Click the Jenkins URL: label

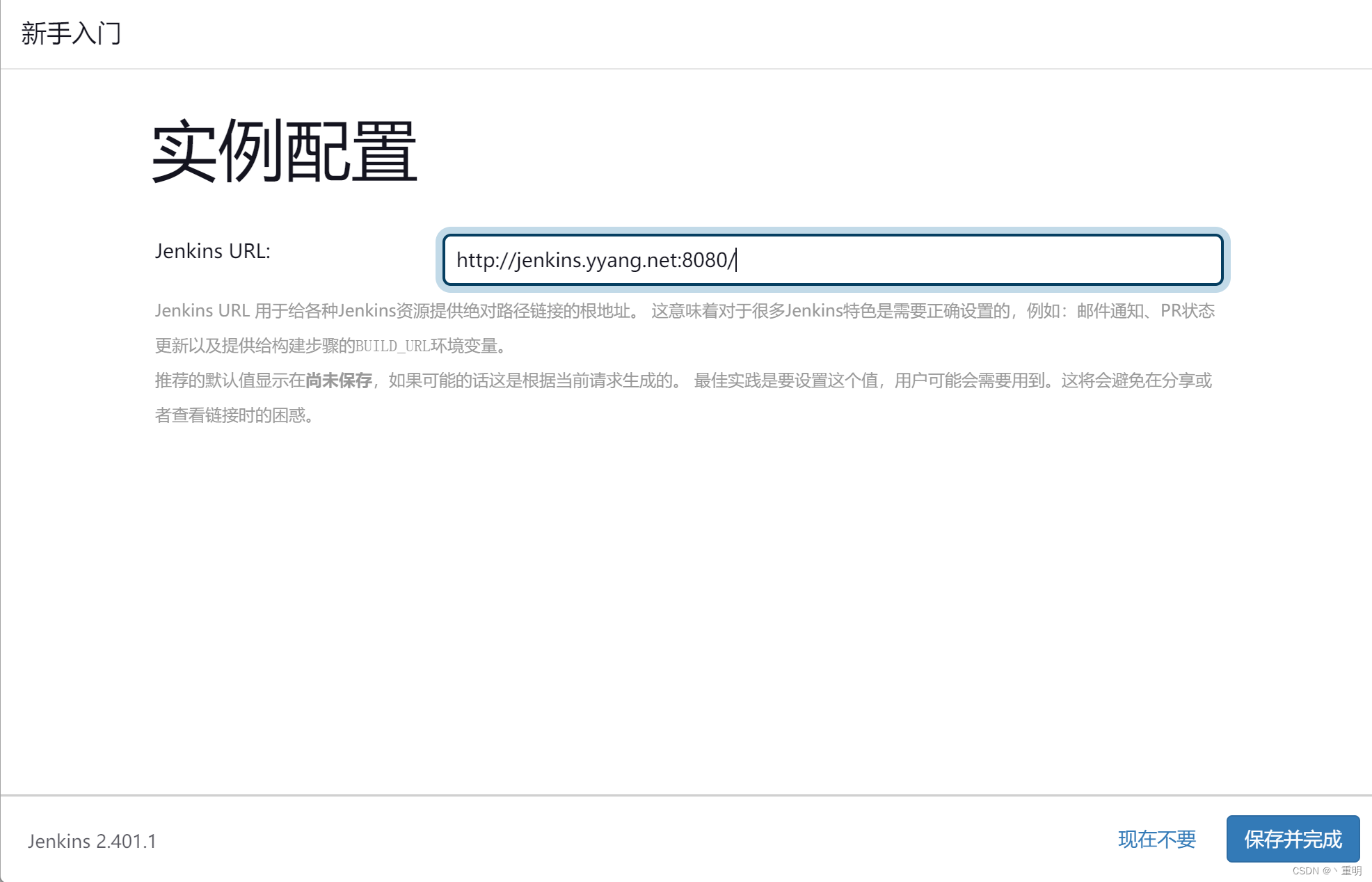(x=212, y=251)
